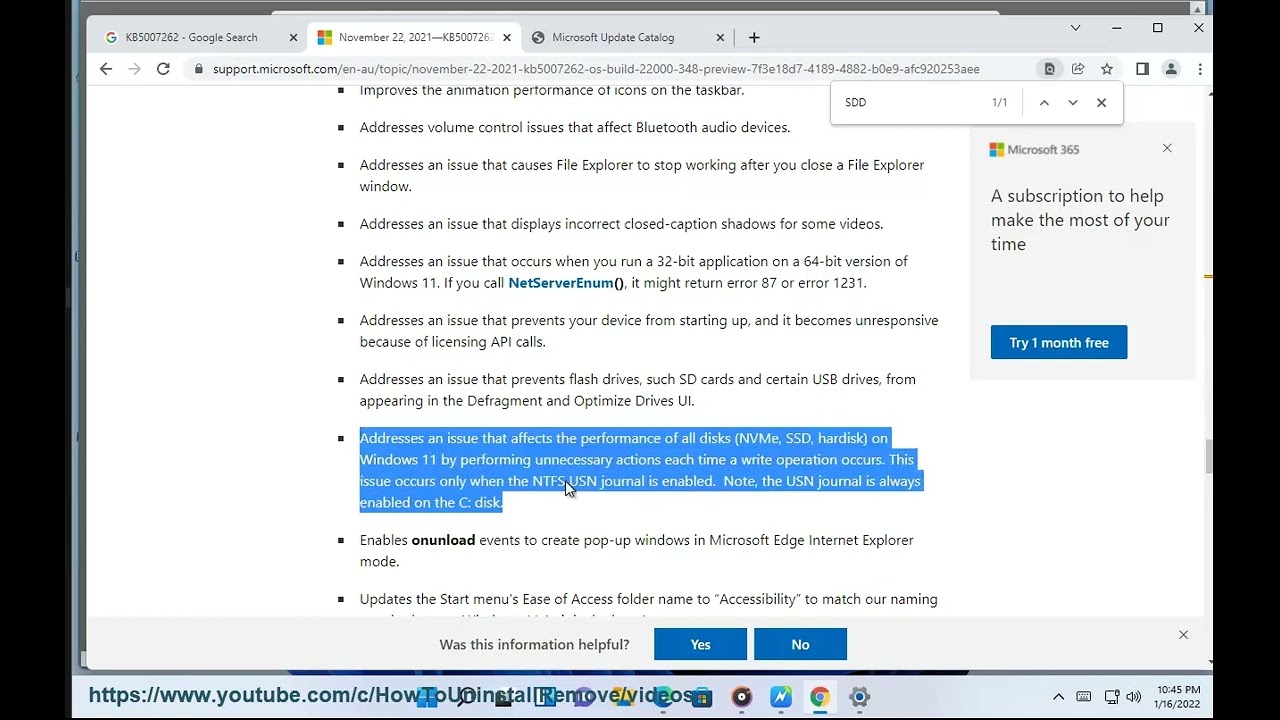Open the Chrome three-dot menu
Viewport: 1280px width, 720px height.
click(1199, 69)
